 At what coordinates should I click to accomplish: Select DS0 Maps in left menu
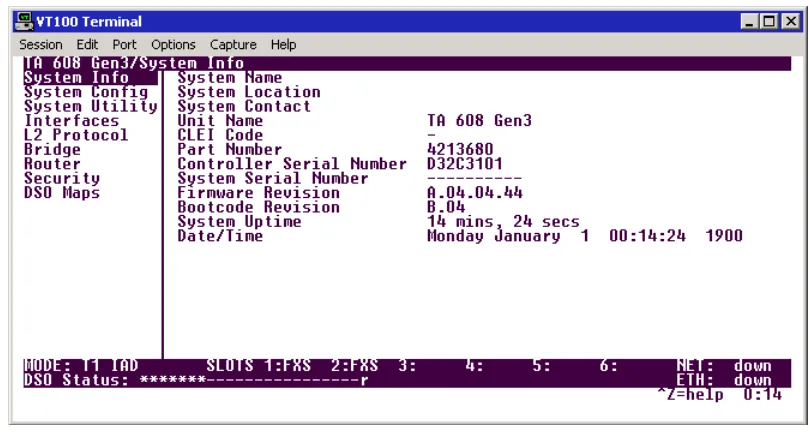coord(62,193)
